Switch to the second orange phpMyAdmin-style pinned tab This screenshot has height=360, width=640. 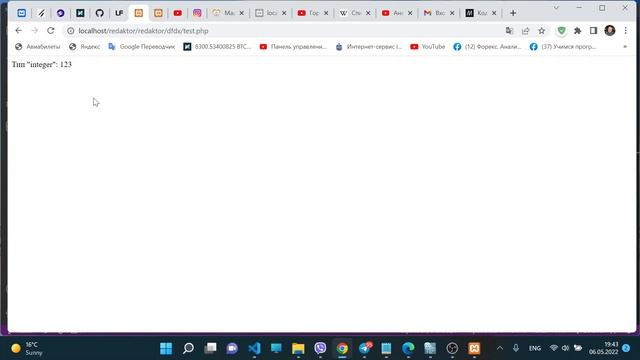(158, 13)
